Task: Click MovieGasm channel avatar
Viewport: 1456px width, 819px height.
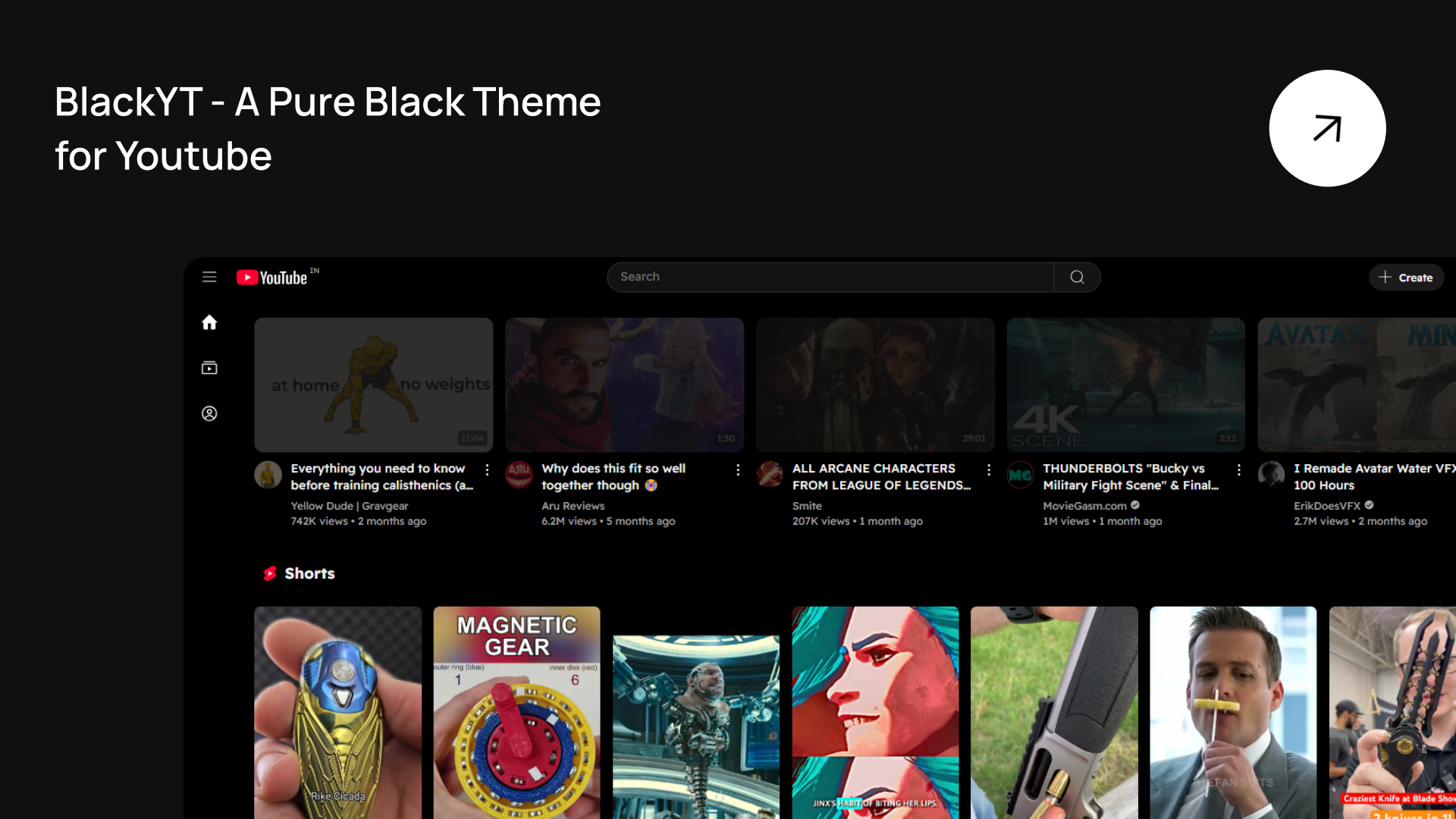Action: [x=1021, y=475]
